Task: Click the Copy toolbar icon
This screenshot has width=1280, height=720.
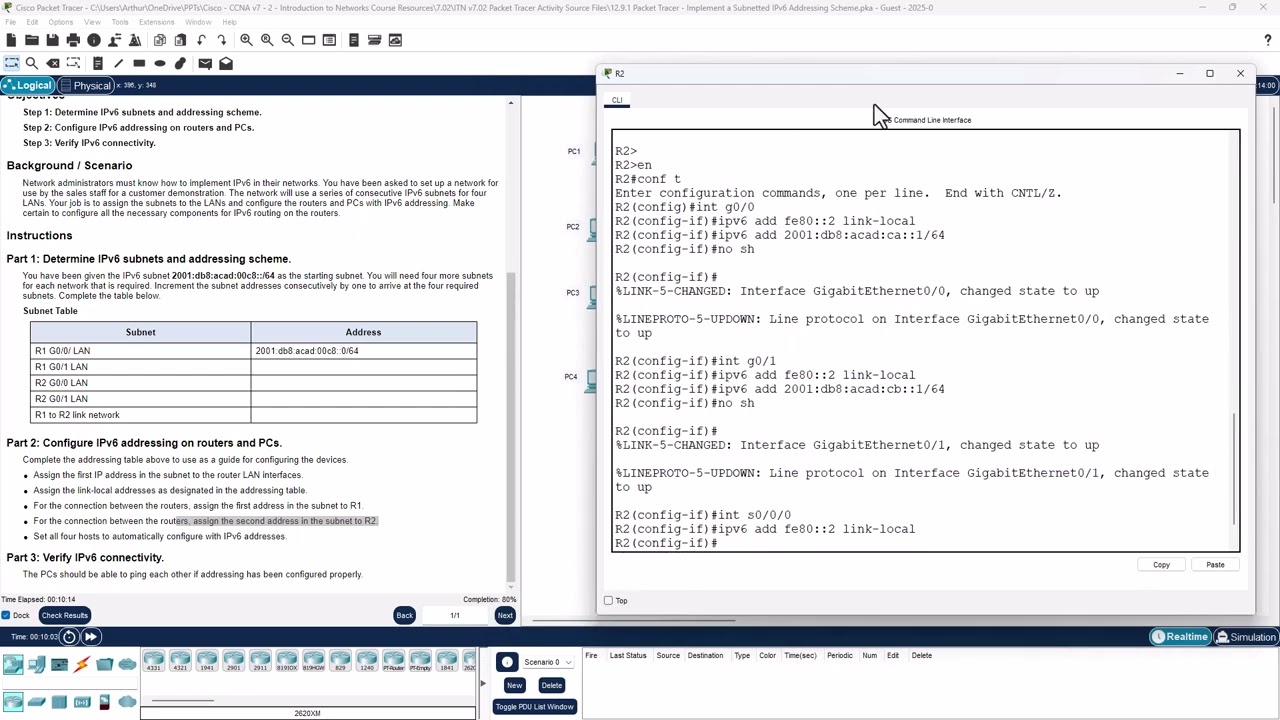Action: (x=160, y=40)
